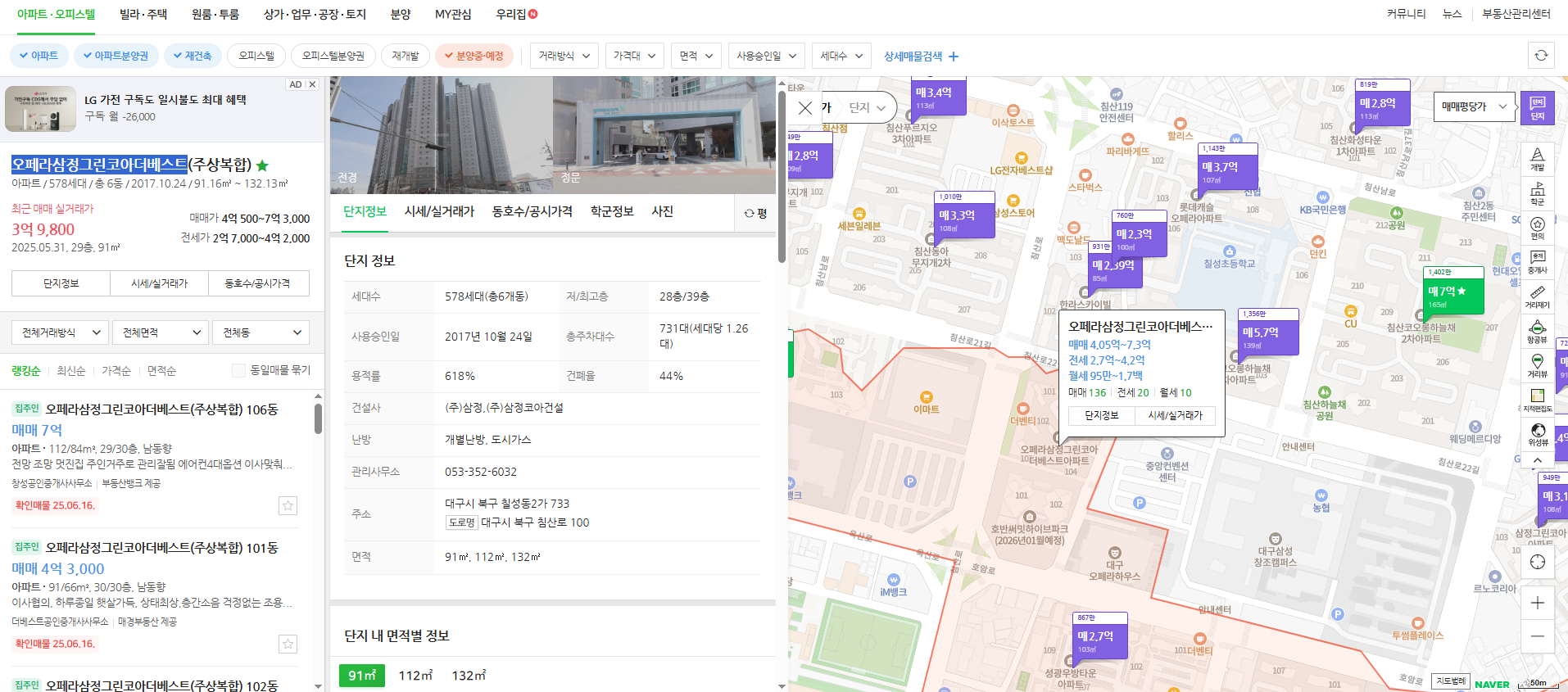Switch to 지적편집도 cadastral map
Viewport: 1568px width, 692px height.
tap(1537, 400)
